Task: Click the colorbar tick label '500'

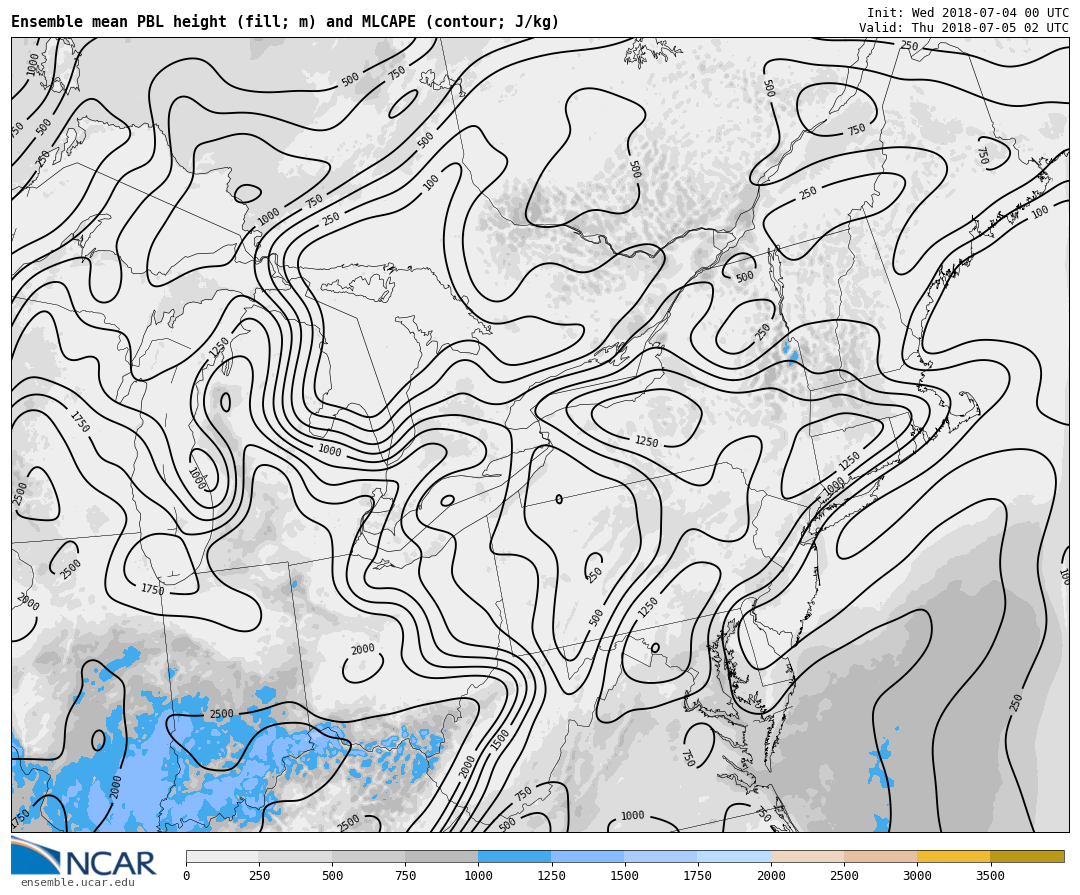Action: click(332, 876)
